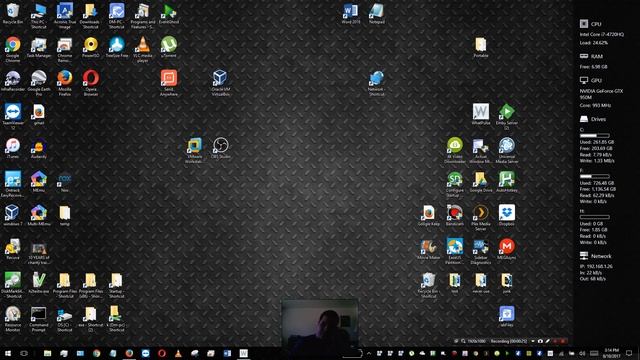Open Task View from the taskbar
The width and height of the screenshot is (640, 360).
pos(24,353)
